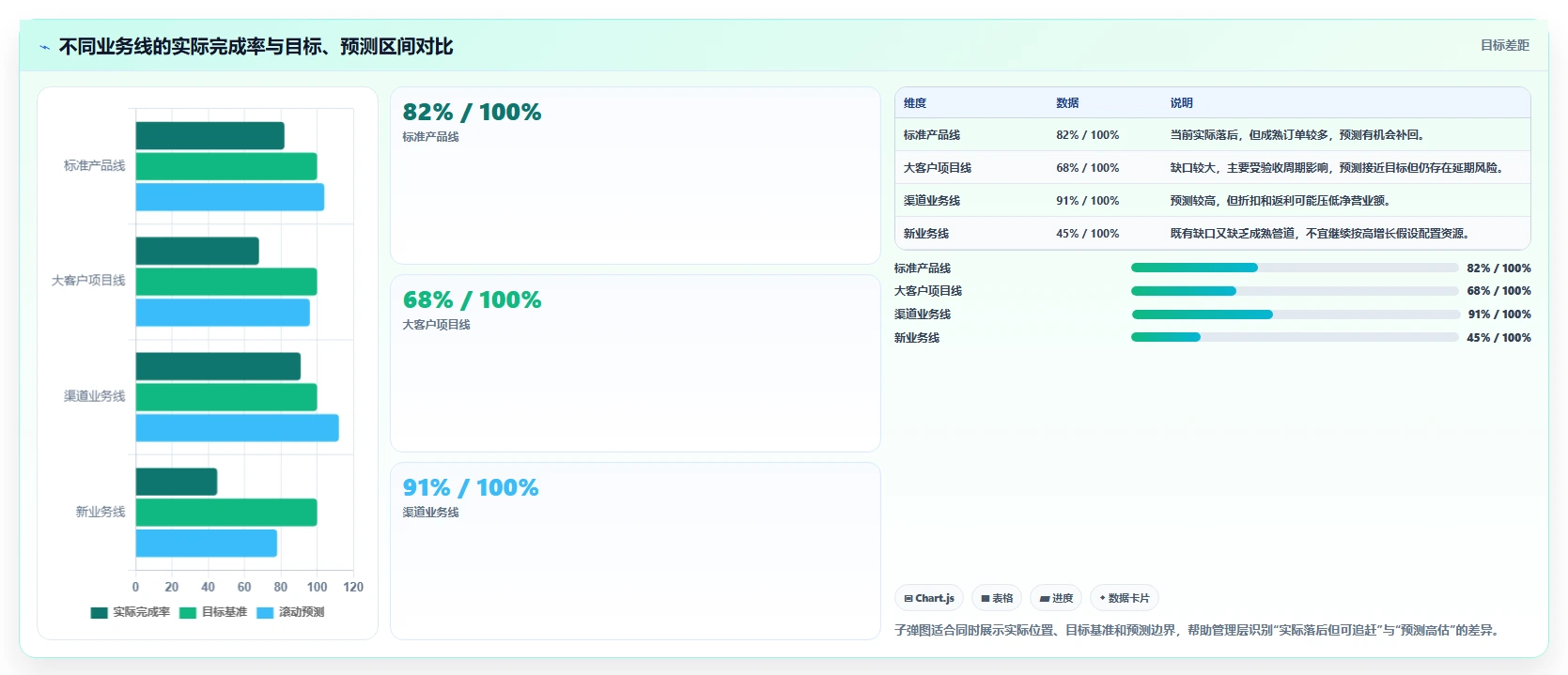
Task: Click the 不同业务线的实际完成率 title text
Action: (x=256, y=47)
